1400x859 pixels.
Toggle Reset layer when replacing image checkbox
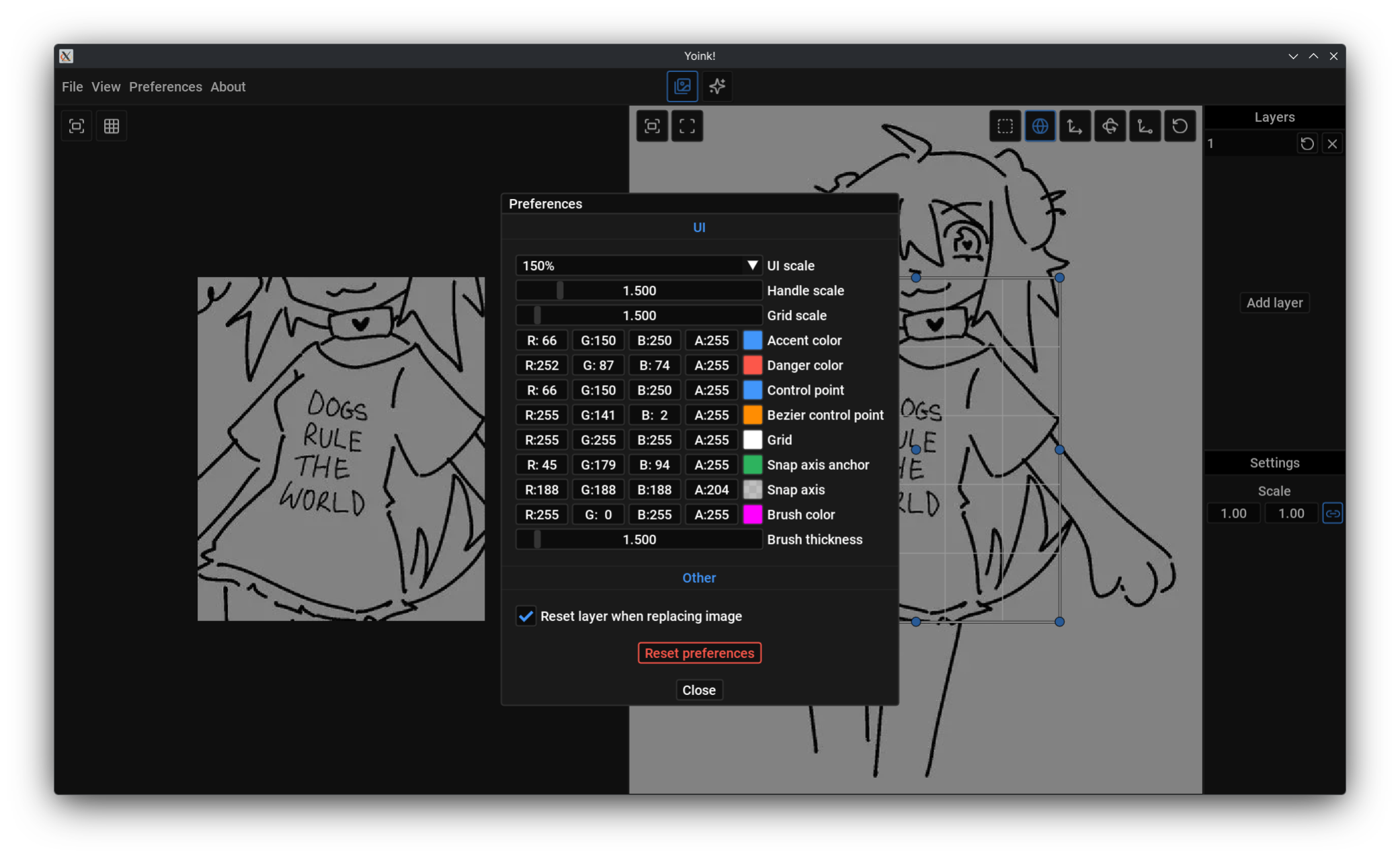526,616
